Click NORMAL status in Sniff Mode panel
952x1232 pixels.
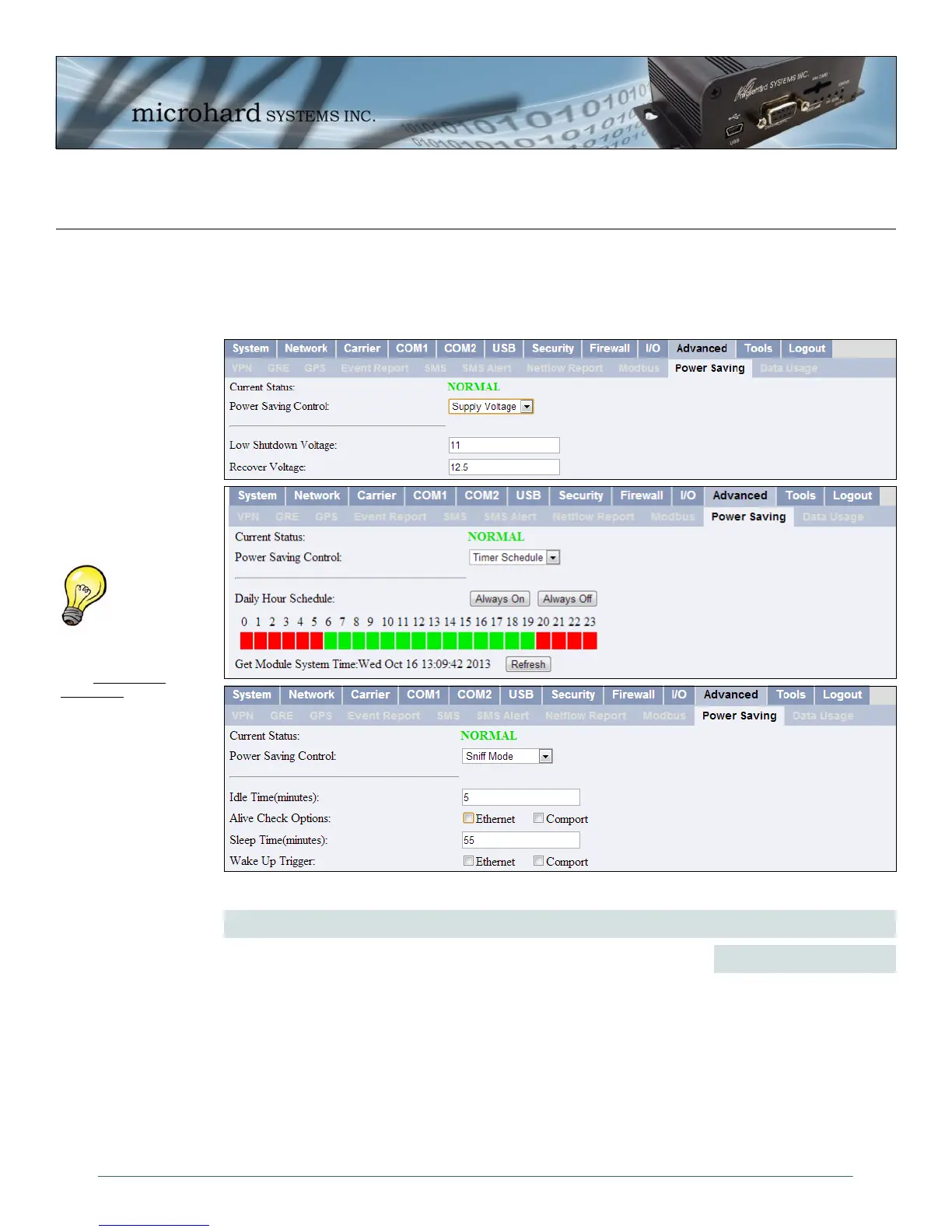pos(488,736)
